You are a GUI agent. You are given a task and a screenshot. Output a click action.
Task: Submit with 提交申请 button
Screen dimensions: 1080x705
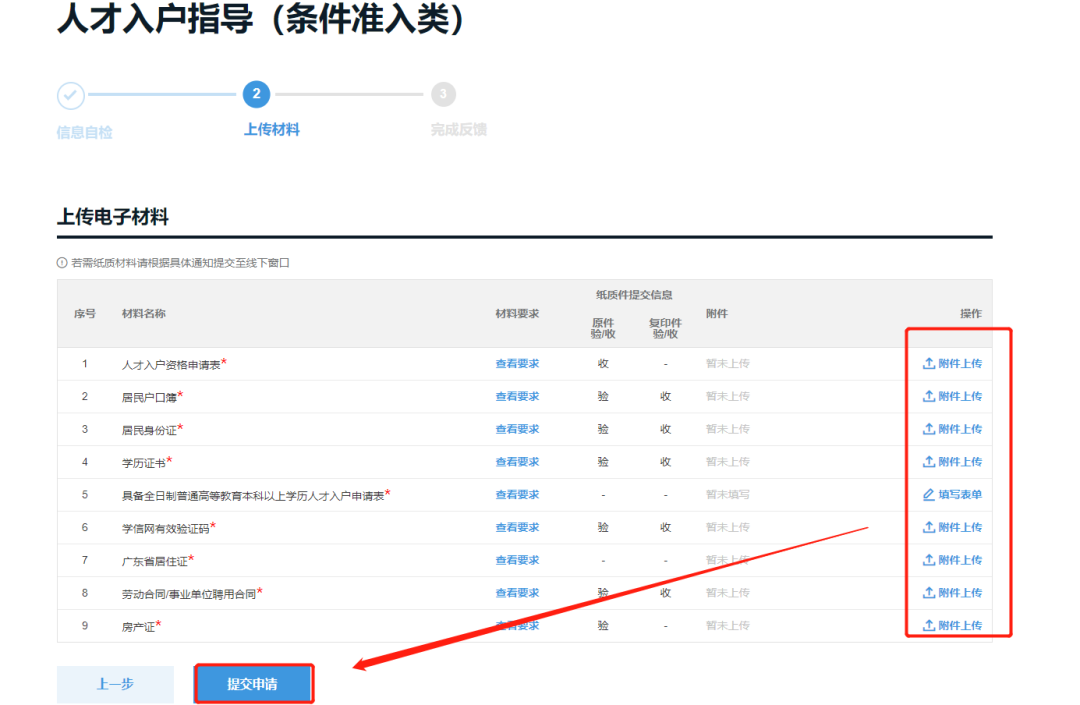click(253, 684)
